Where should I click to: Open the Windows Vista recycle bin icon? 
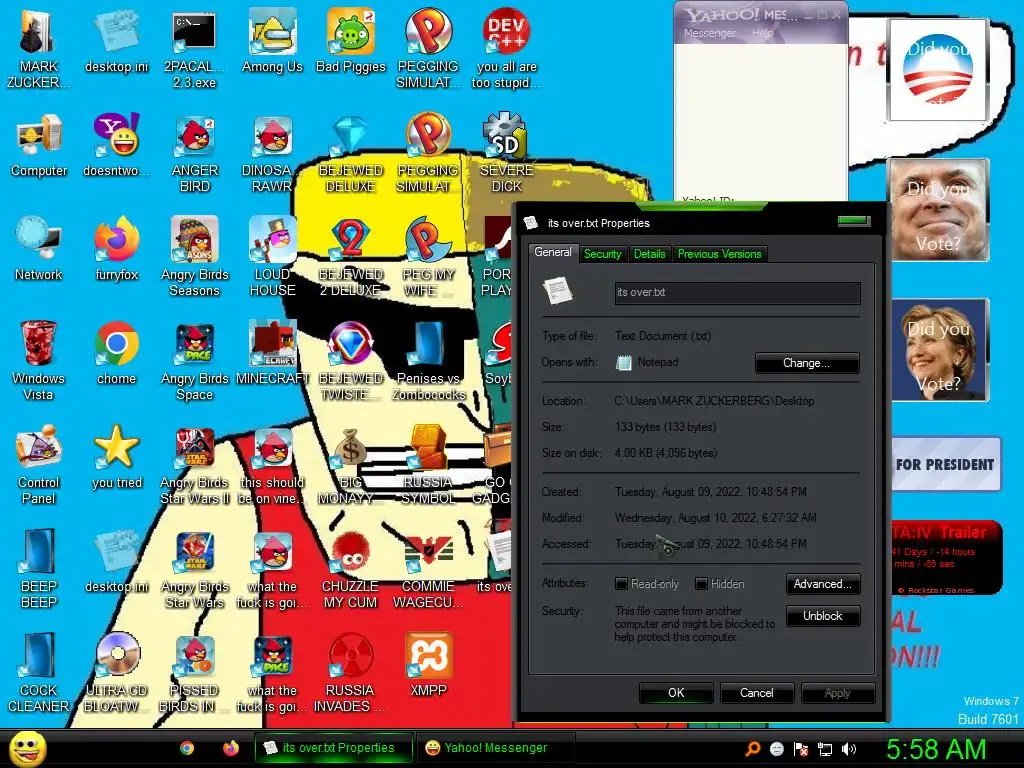coord(38,344)
